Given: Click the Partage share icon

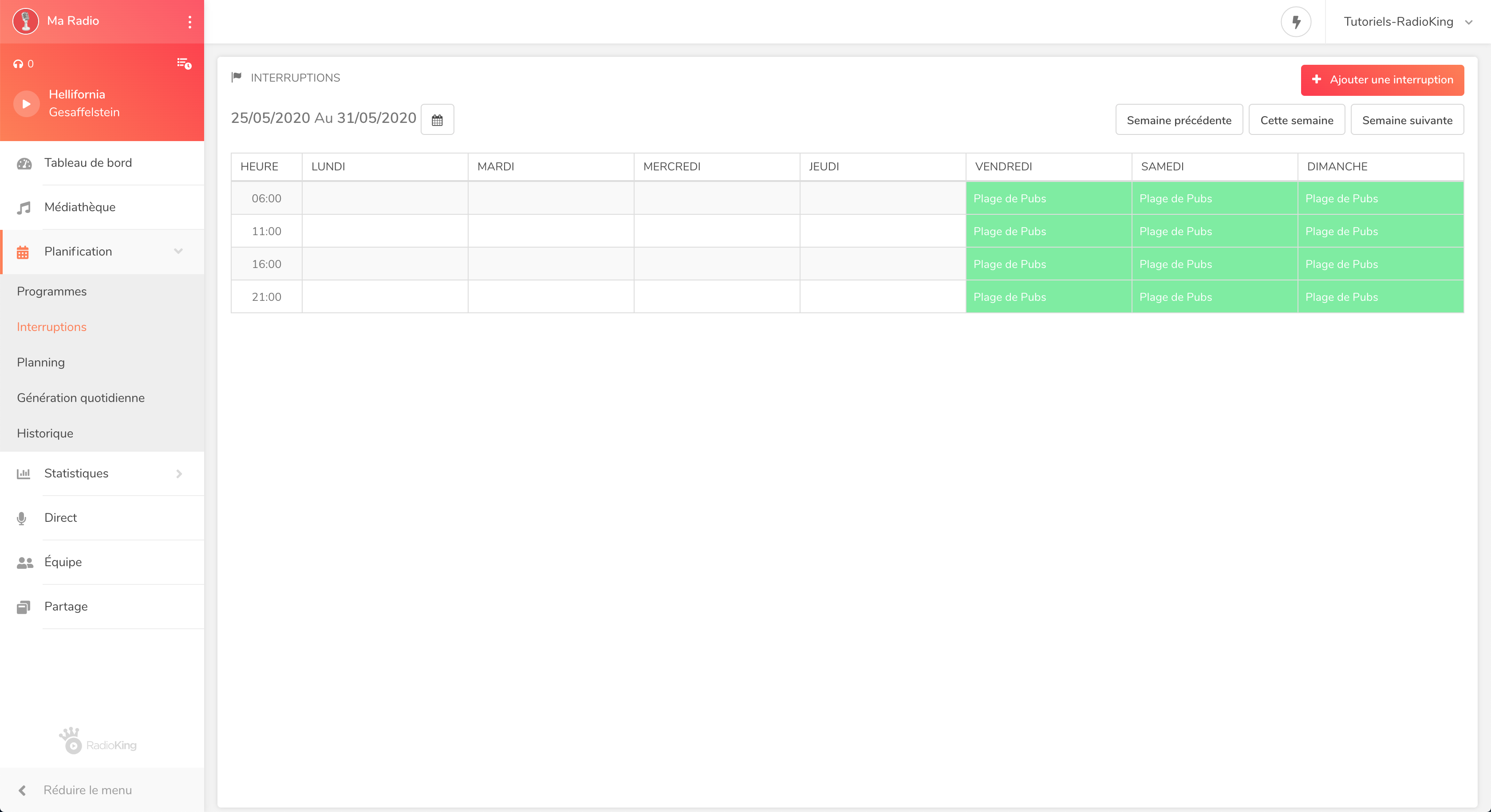Looking at the screenshot, I should [23, 607].
